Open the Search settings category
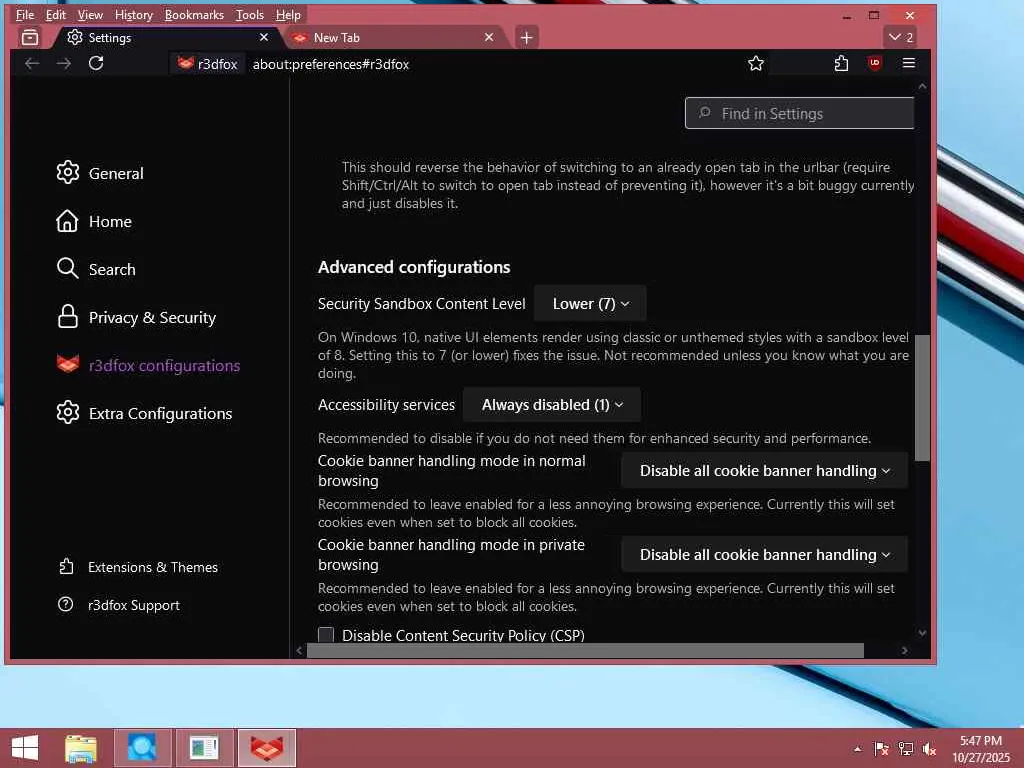 pyautogui.click(x=96, y=269)
